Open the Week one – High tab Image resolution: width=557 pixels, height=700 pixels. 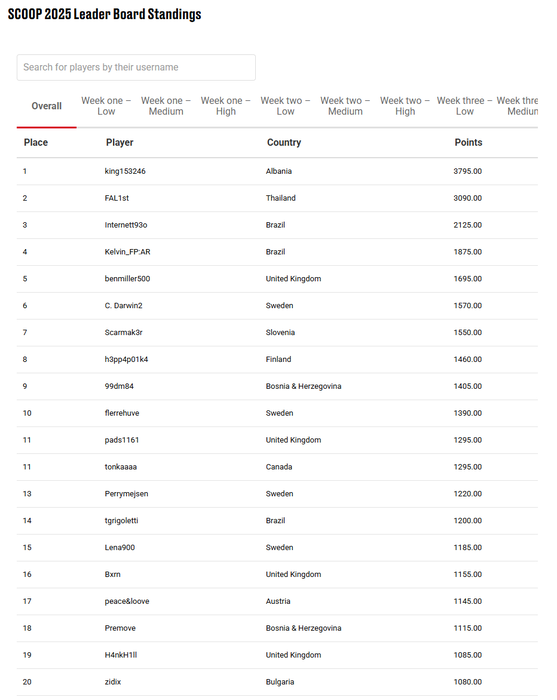point(226,106)
